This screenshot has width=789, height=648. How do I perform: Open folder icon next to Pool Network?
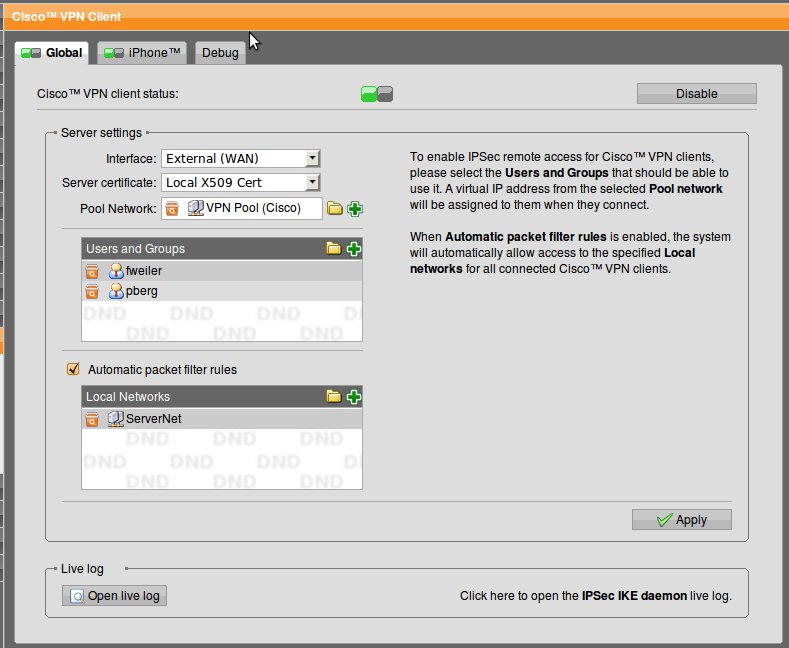(335, 208)
